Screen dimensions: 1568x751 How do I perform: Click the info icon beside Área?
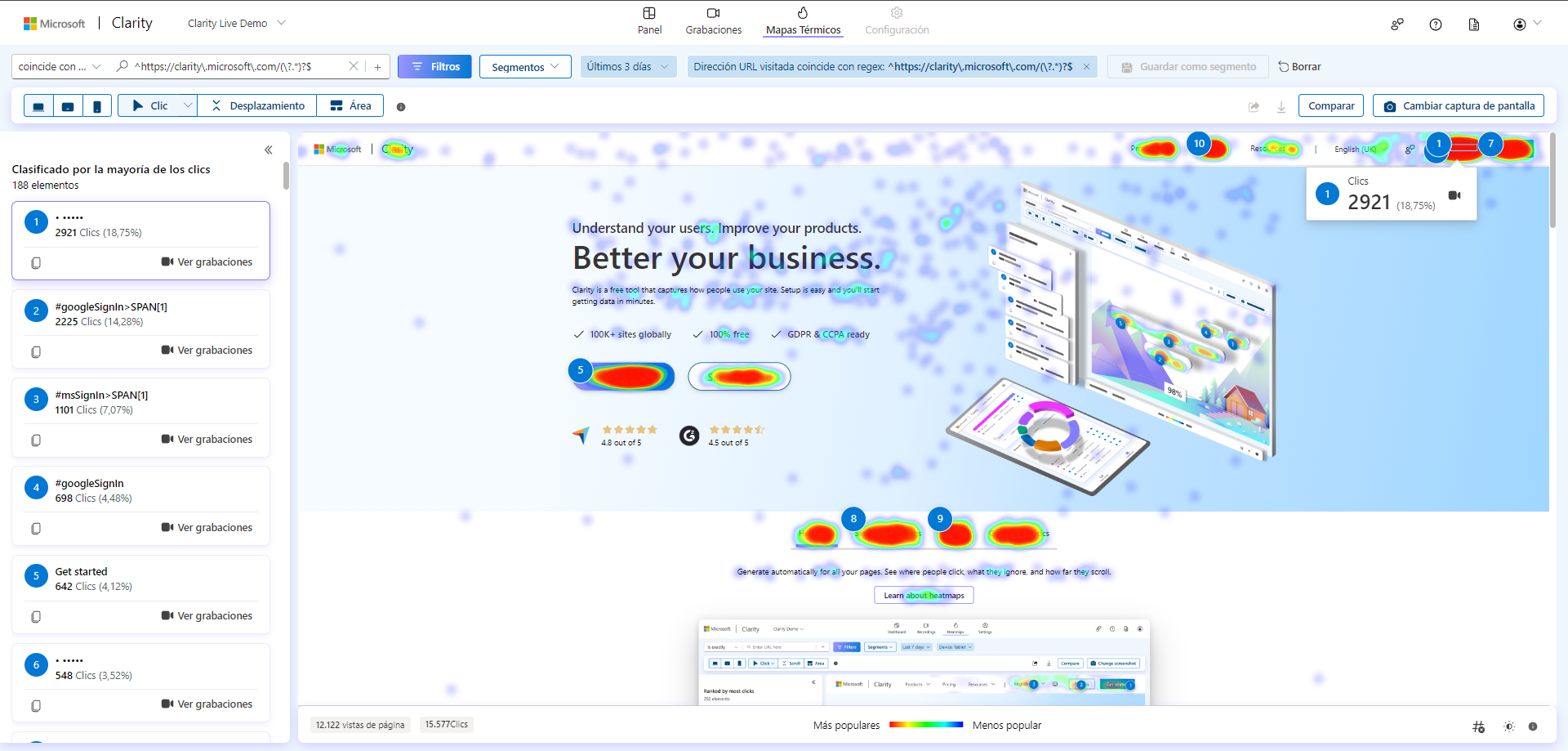(401, 107)
